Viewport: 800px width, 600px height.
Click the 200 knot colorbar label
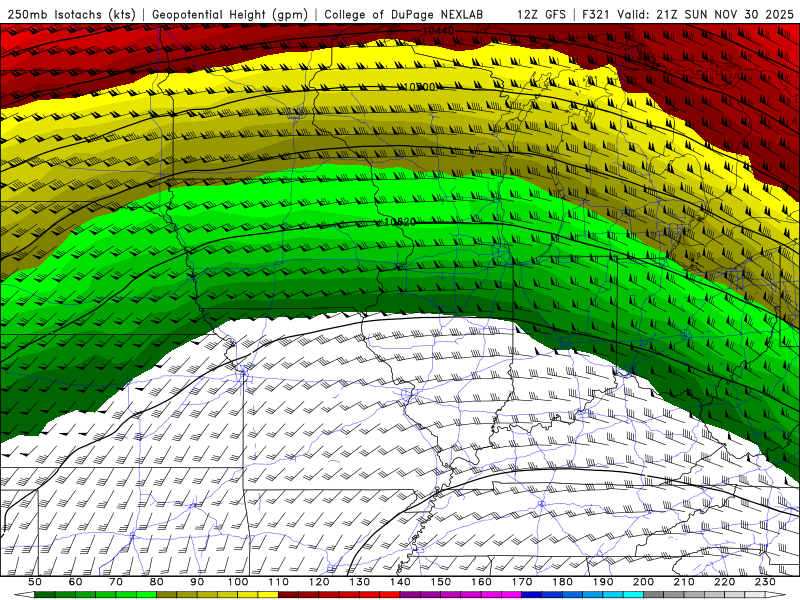tap(644, 582)
